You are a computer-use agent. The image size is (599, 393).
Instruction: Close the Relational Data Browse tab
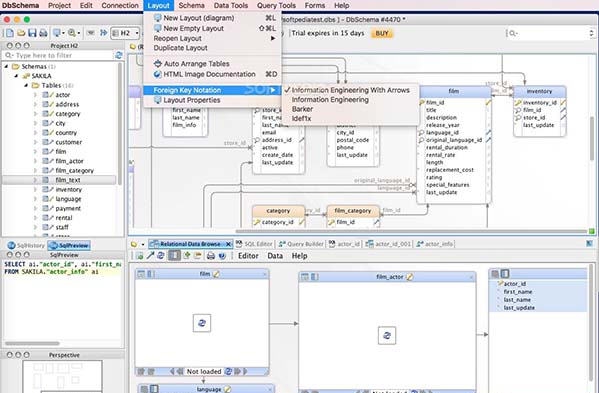228,244
